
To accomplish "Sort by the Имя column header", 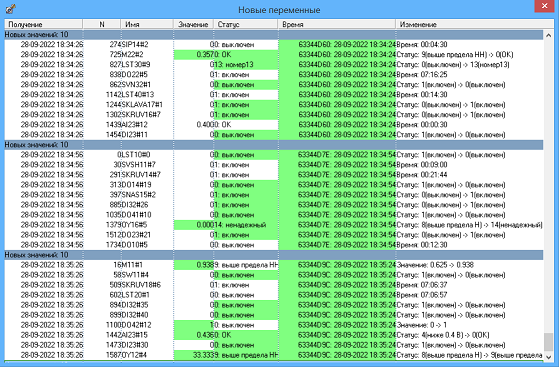I will point(147,24).
